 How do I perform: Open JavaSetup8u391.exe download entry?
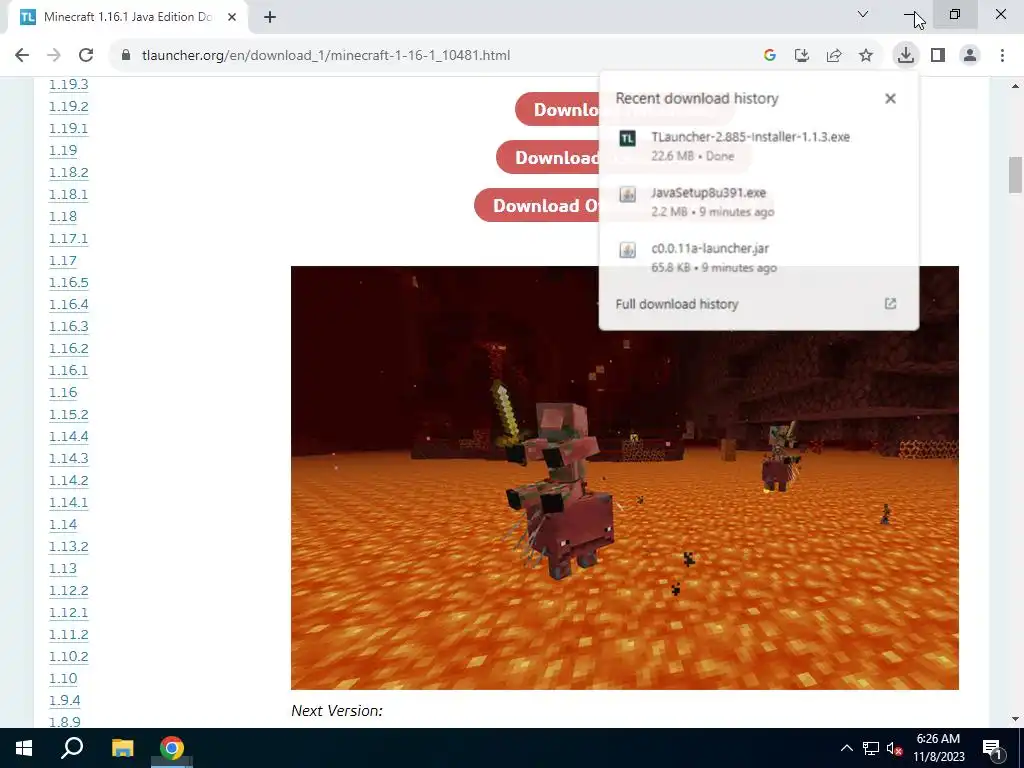click(x=758, y=202)
